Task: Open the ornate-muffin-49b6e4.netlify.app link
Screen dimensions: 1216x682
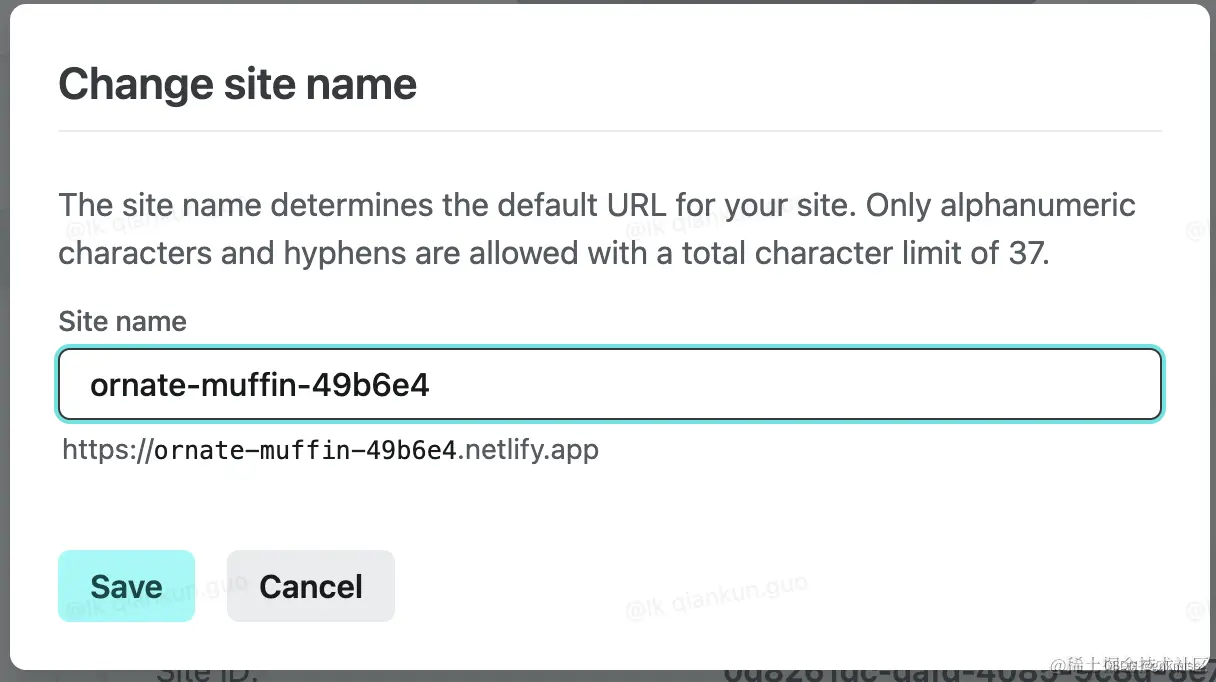Action: [330, 449]
